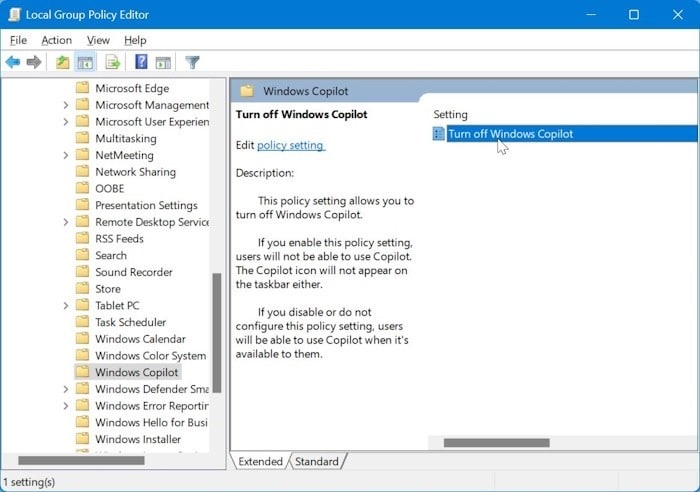Select the Windows Calendar tree folder
This screenshot has width=700, height=492.
(140, 339)
